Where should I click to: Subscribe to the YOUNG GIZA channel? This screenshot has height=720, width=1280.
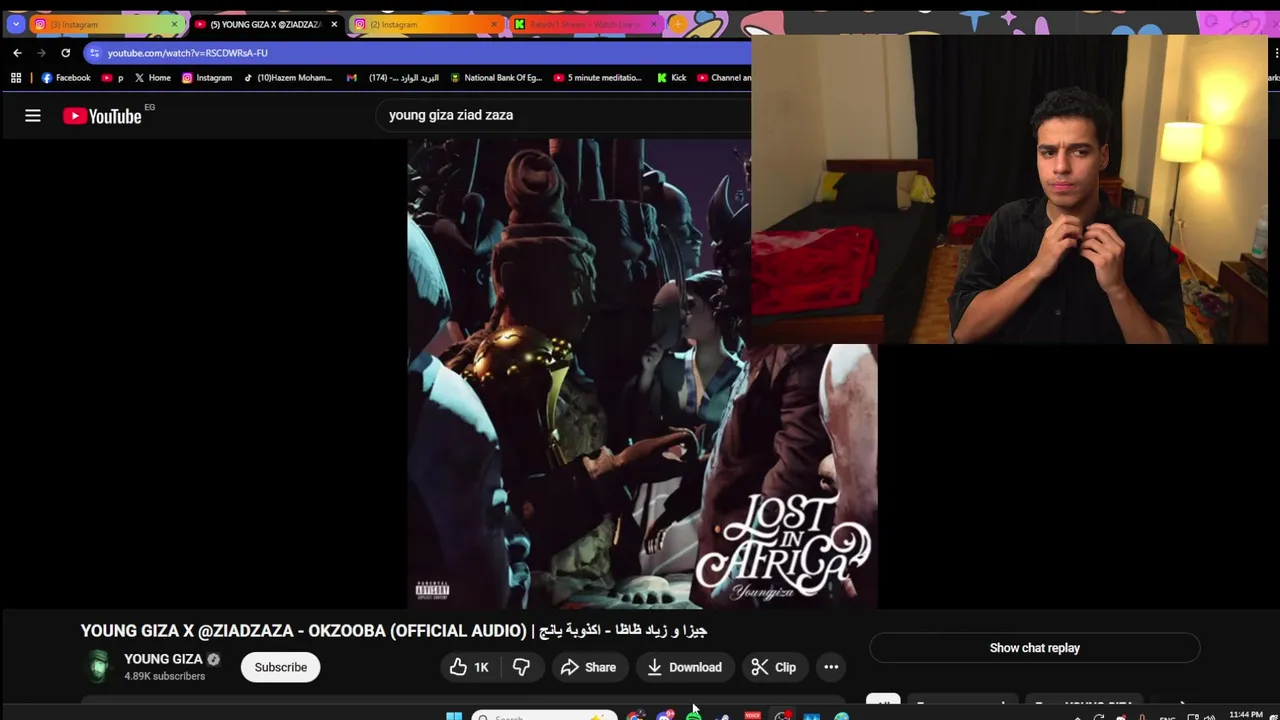point(280,667)
